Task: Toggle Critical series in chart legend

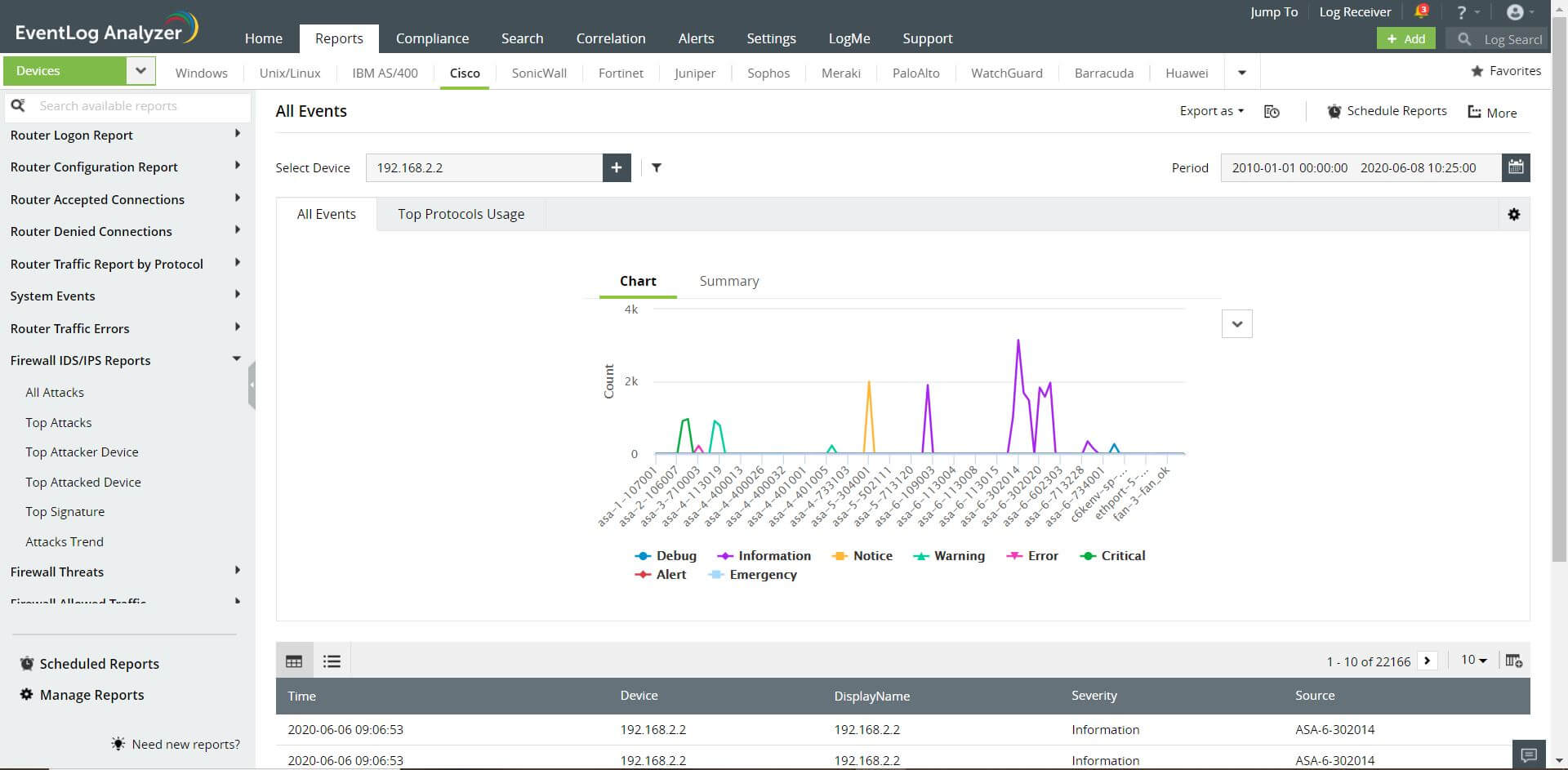Action: [1112, 556]
